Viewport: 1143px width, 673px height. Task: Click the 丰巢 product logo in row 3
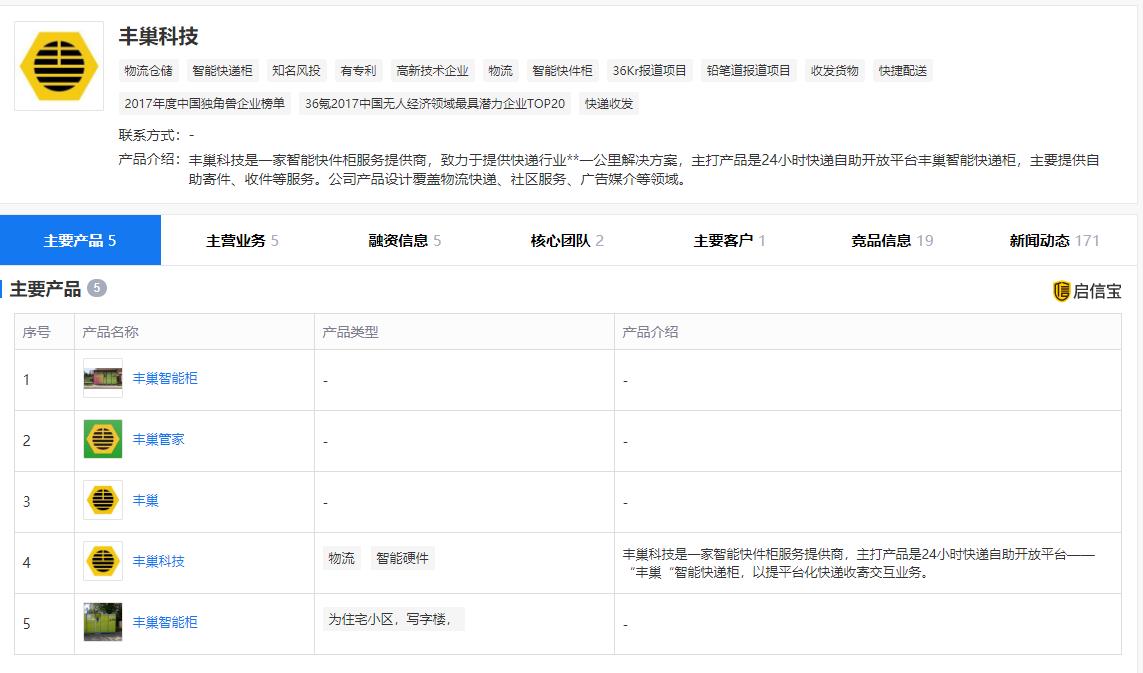point(103,500)
